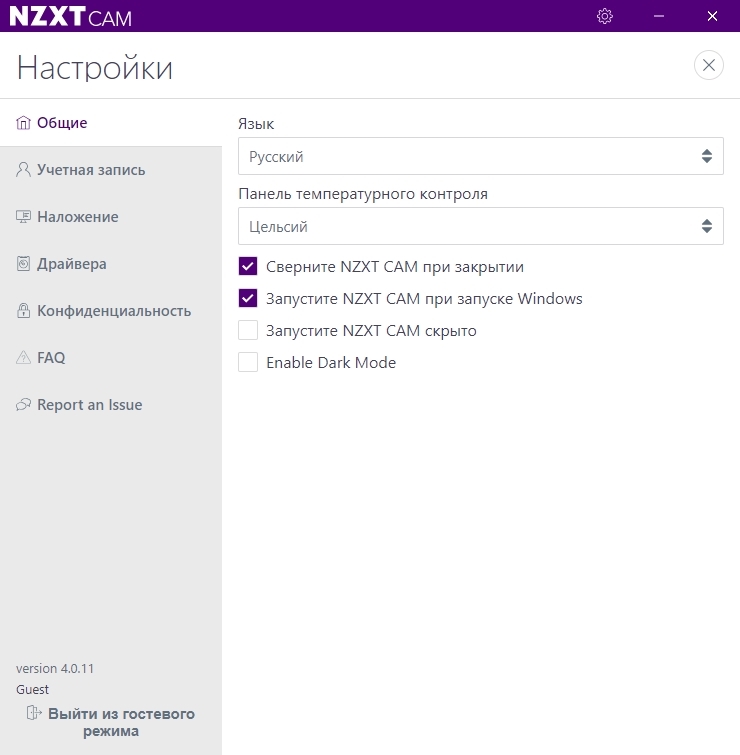Screen dimensions: 740x755
Task: Expand temperature unit dropdown showing Цельсий
Action: click(x=480, y=226)
